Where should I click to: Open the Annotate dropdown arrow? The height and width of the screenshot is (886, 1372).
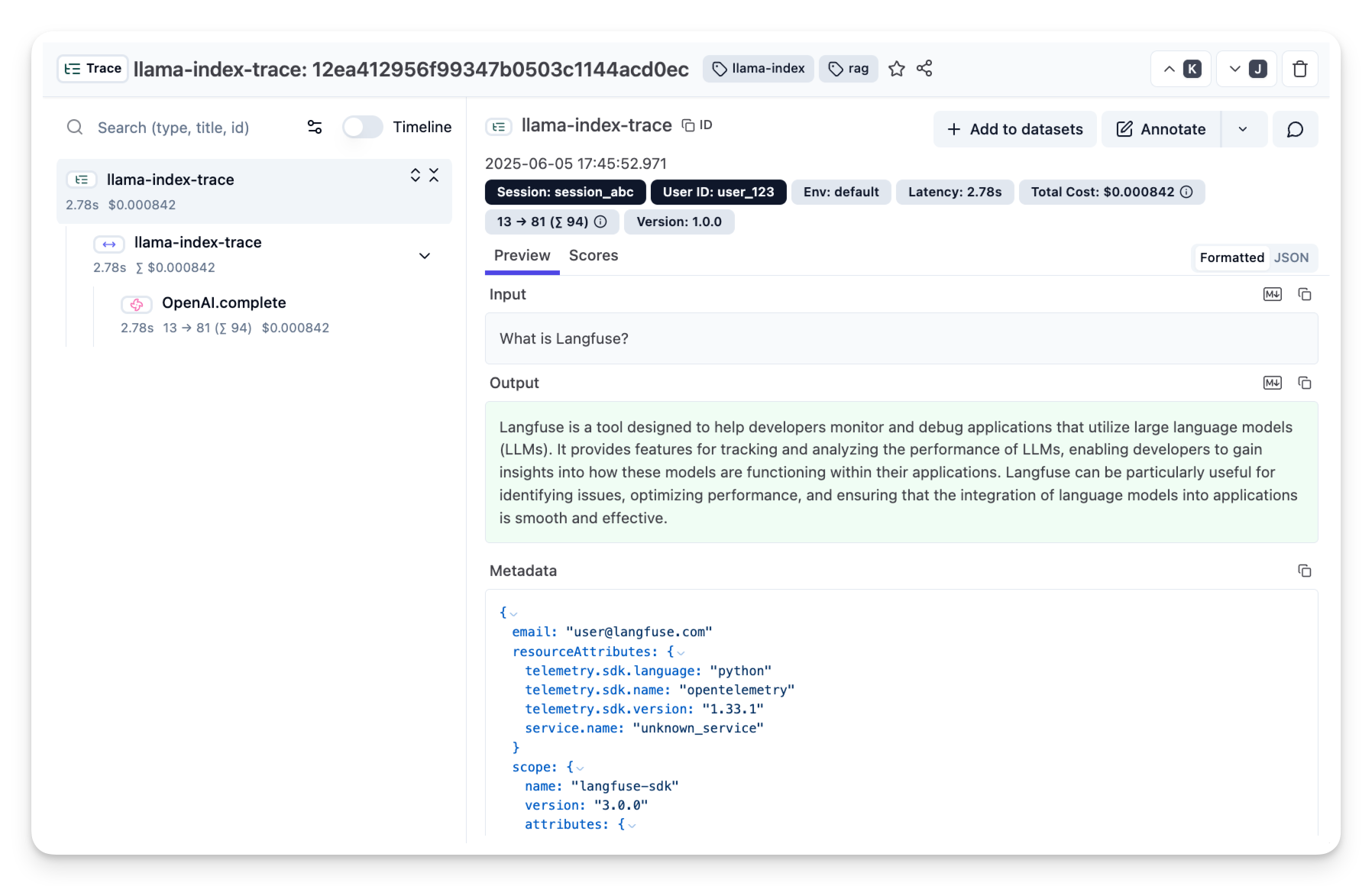click(1244, 129)
